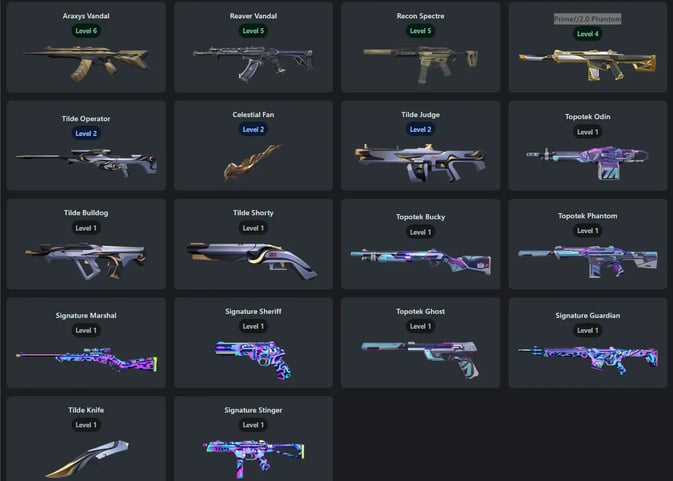This screenshot has height=481, width=673.
Task: Click the Tilde Judge title text
Action: pyautogui.click(x=420, y=115)
